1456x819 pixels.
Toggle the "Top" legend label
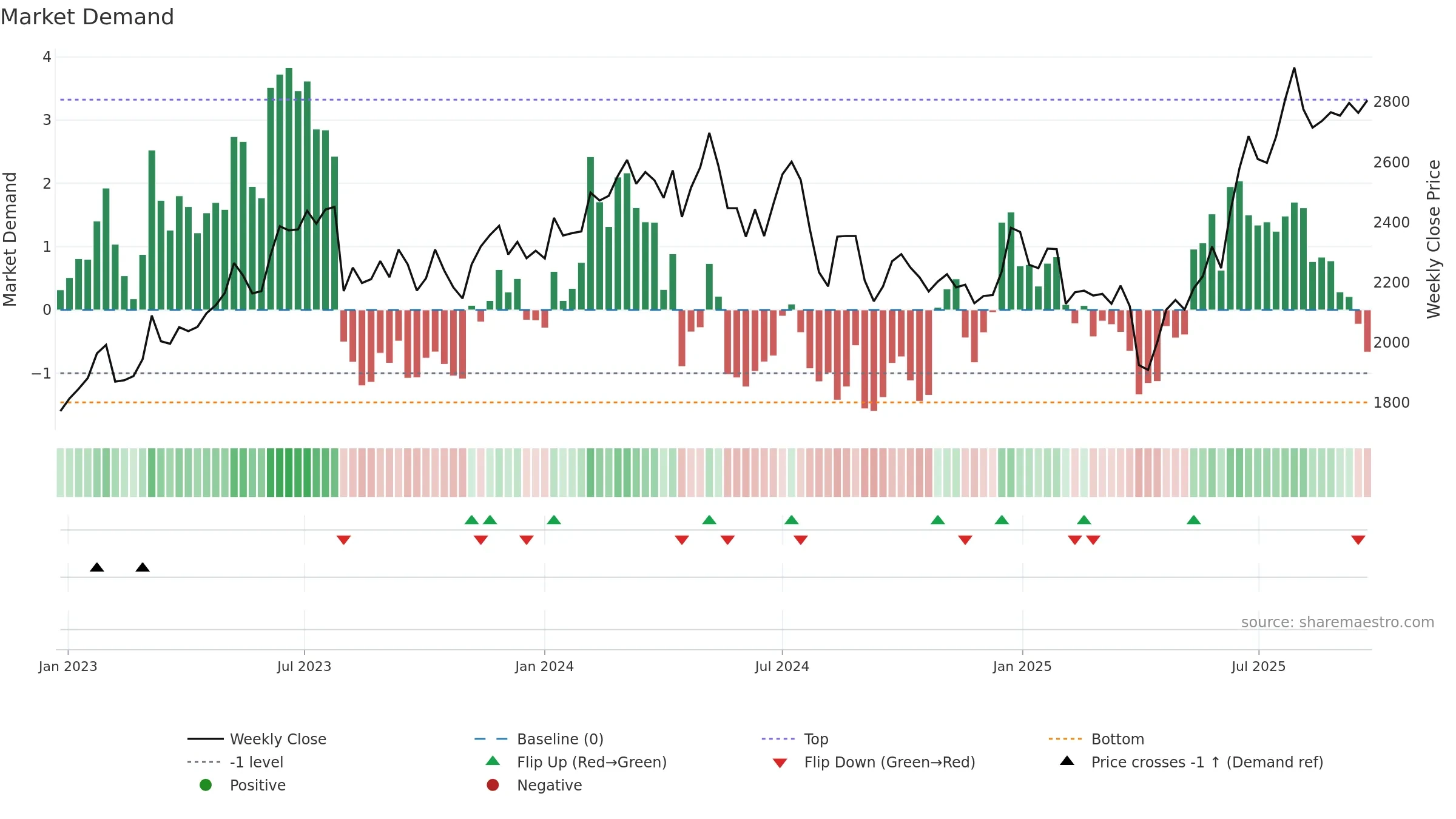pyautogui.click(x=816, y=740)
